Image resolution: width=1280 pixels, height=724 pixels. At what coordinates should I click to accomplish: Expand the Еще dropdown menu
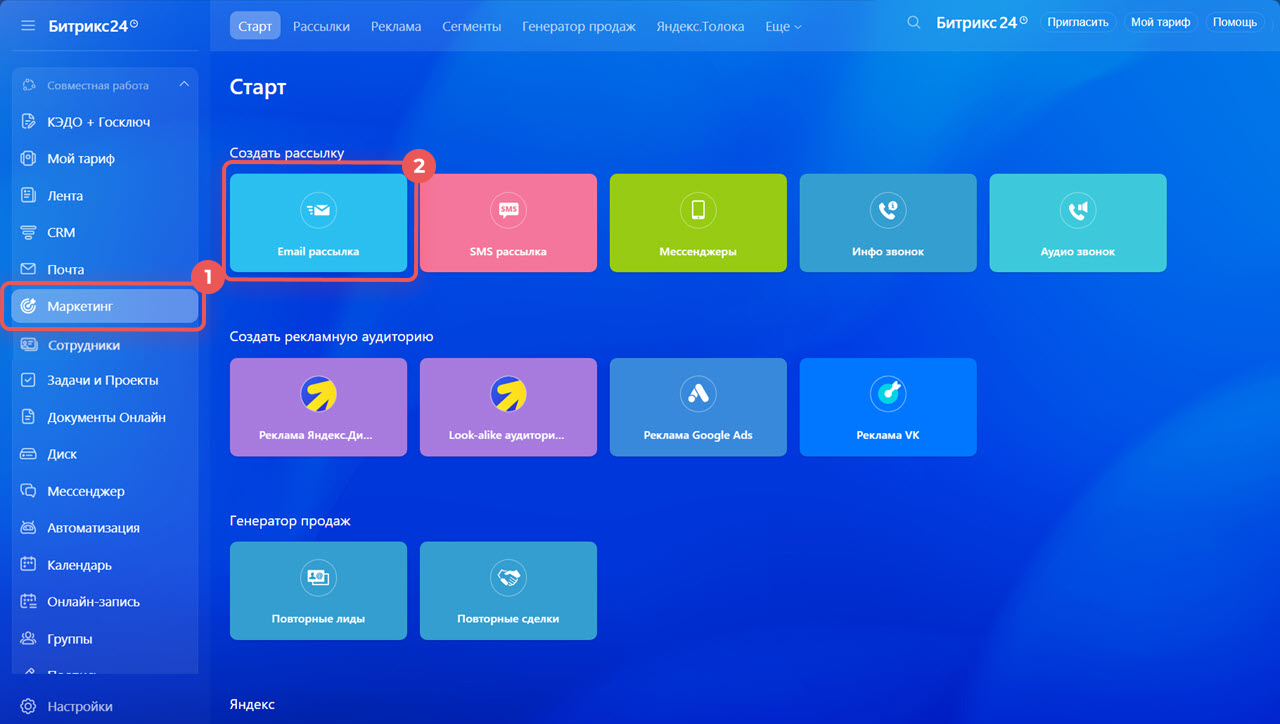point(783,27)
